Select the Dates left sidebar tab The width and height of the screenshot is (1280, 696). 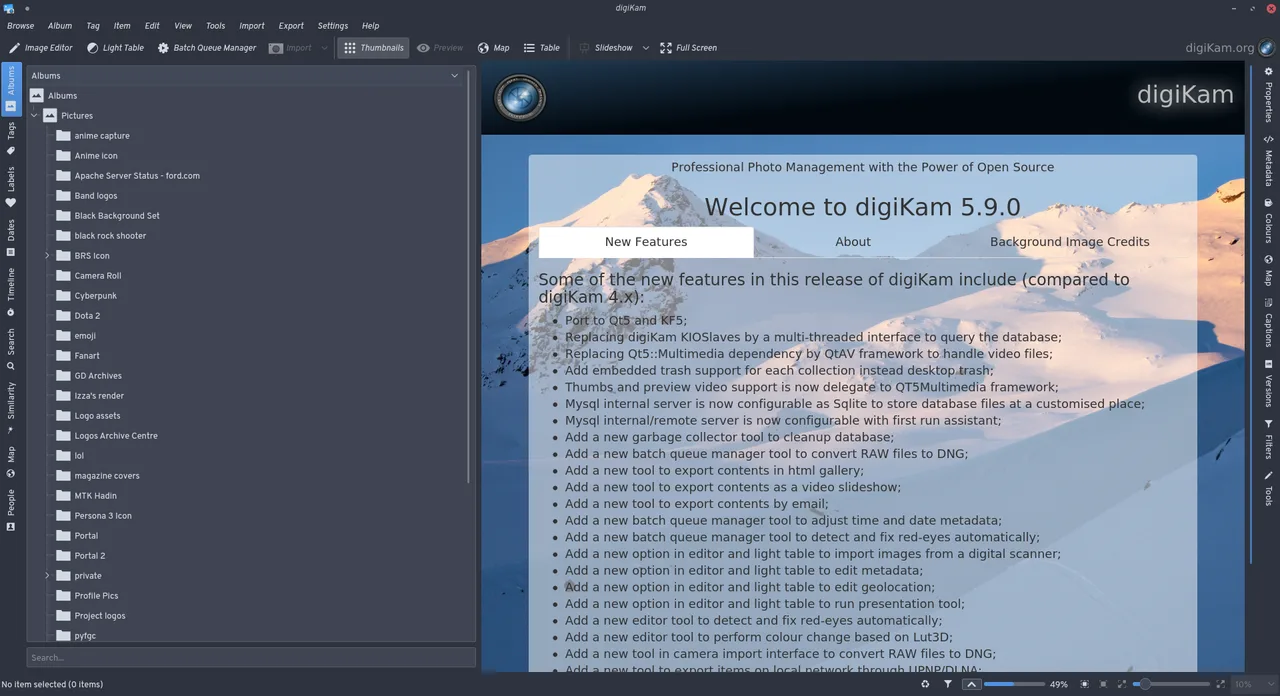tap(11, 238)
